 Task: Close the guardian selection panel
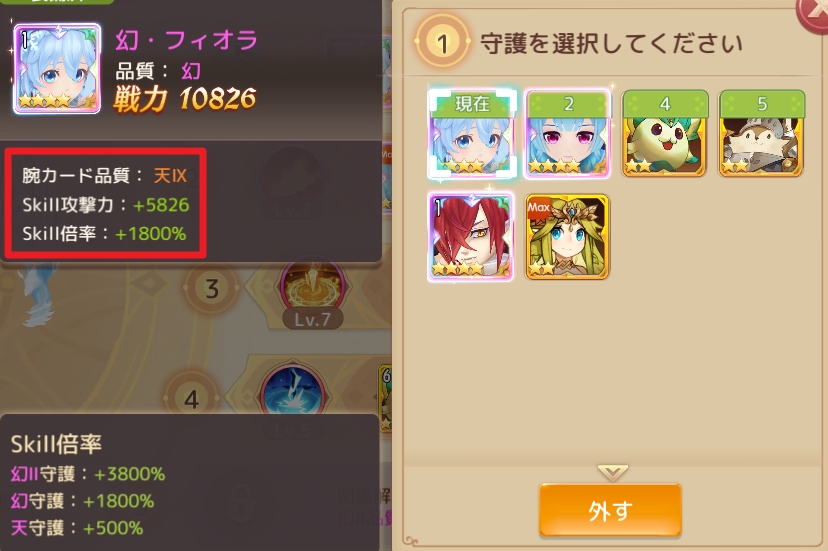tap(813, 13)
